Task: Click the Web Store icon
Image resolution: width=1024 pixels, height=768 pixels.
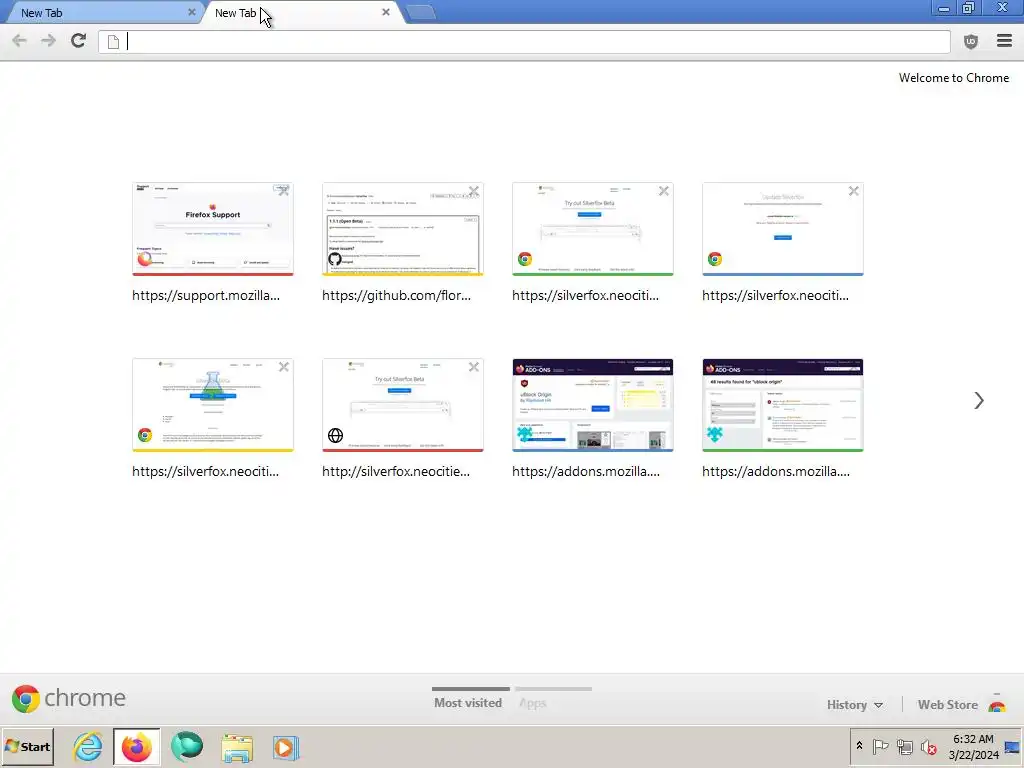Action: 997,704
